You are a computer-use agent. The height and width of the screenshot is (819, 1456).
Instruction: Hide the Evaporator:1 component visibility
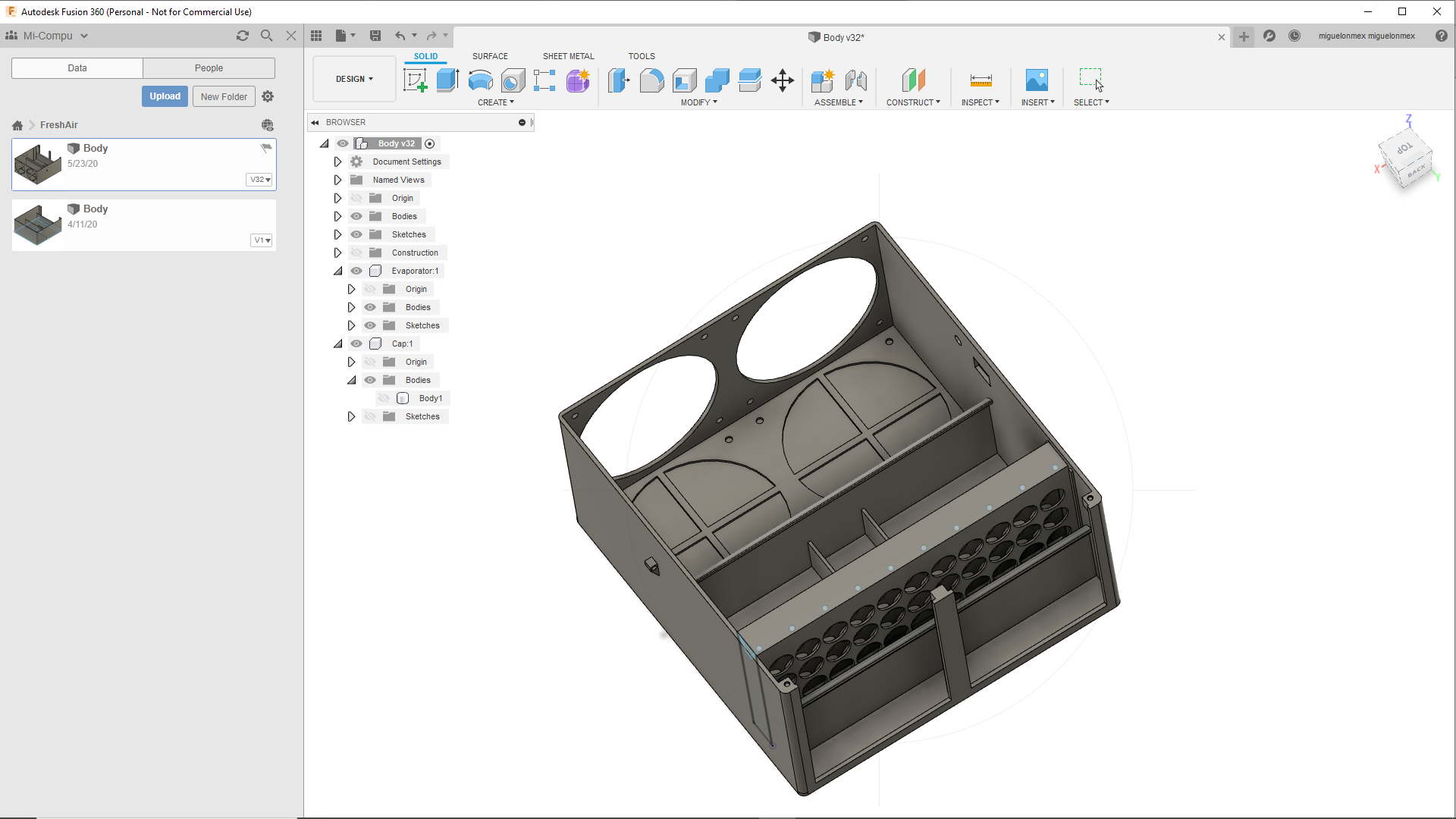click(x=356, y=271)
